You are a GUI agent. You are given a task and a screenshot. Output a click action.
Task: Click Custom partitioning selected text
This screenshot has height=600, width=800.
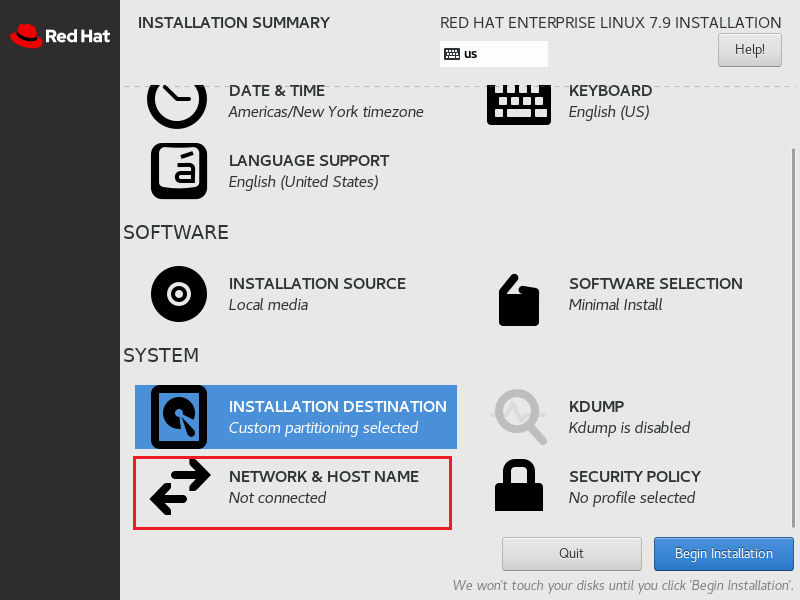tap(323, 428)
